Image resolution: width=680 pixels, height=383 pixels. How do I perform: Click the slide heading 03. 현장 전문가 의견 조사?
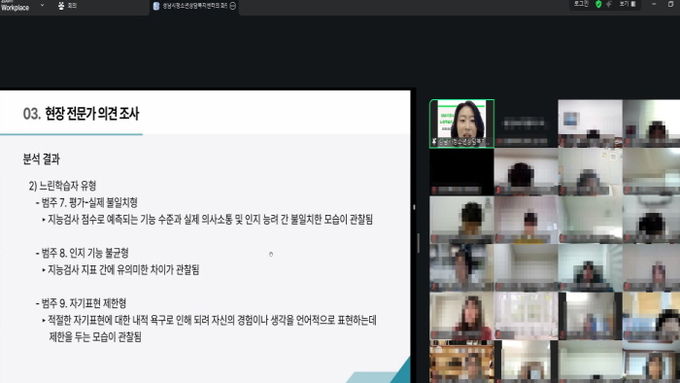(81, 114)
